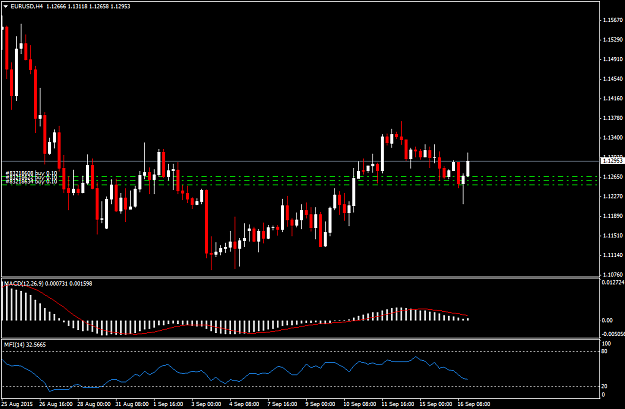Image resolution: width=625 pixels, height=409 pixels.
Task: Click the 0.012724 MACD scale value
Action: (x=613, y=282)
